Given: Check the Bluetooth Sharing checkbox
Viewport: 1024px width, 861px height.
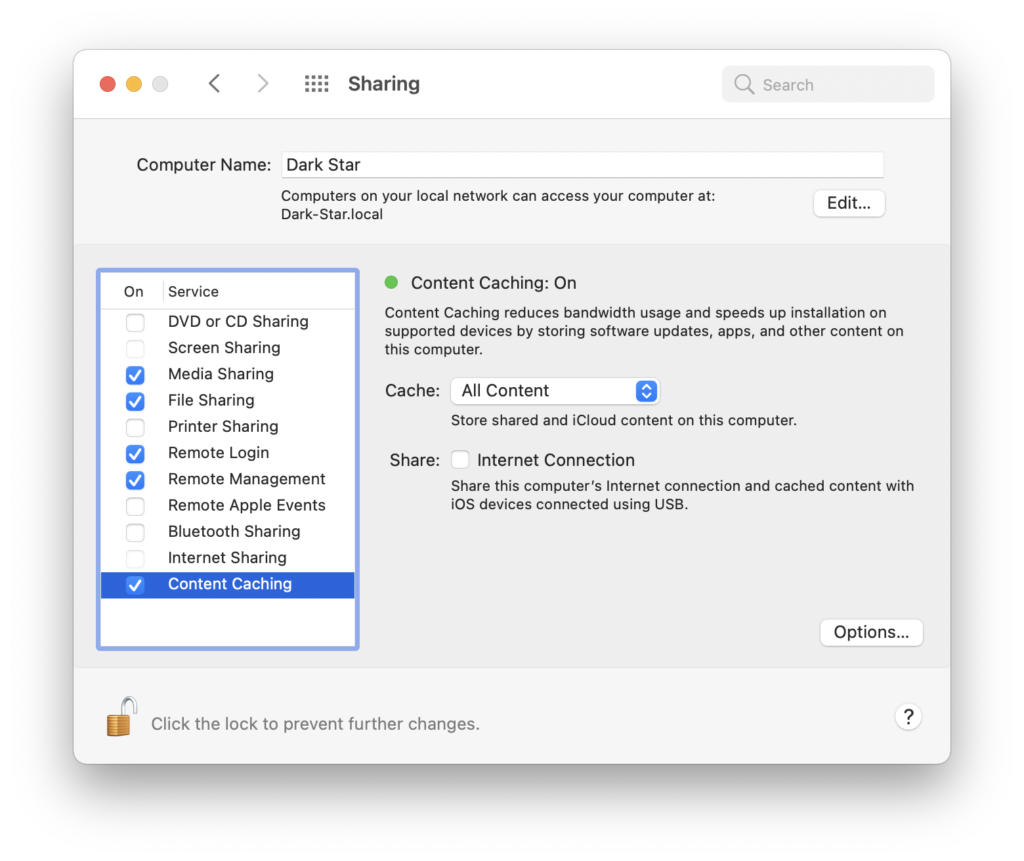Looking at the screenshot, I should tap(135, 532).
